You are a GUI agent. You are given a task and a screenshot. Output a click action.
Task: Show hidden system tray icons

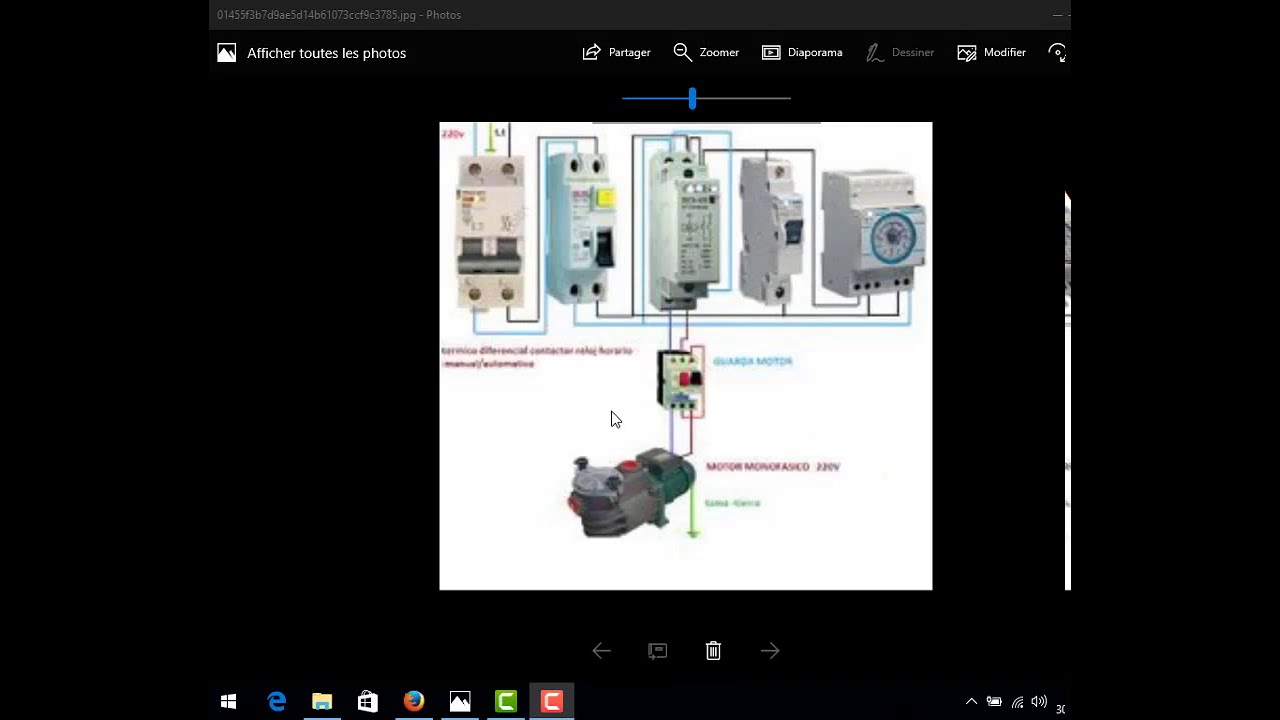pyautogui.click(x=971, y=702)
